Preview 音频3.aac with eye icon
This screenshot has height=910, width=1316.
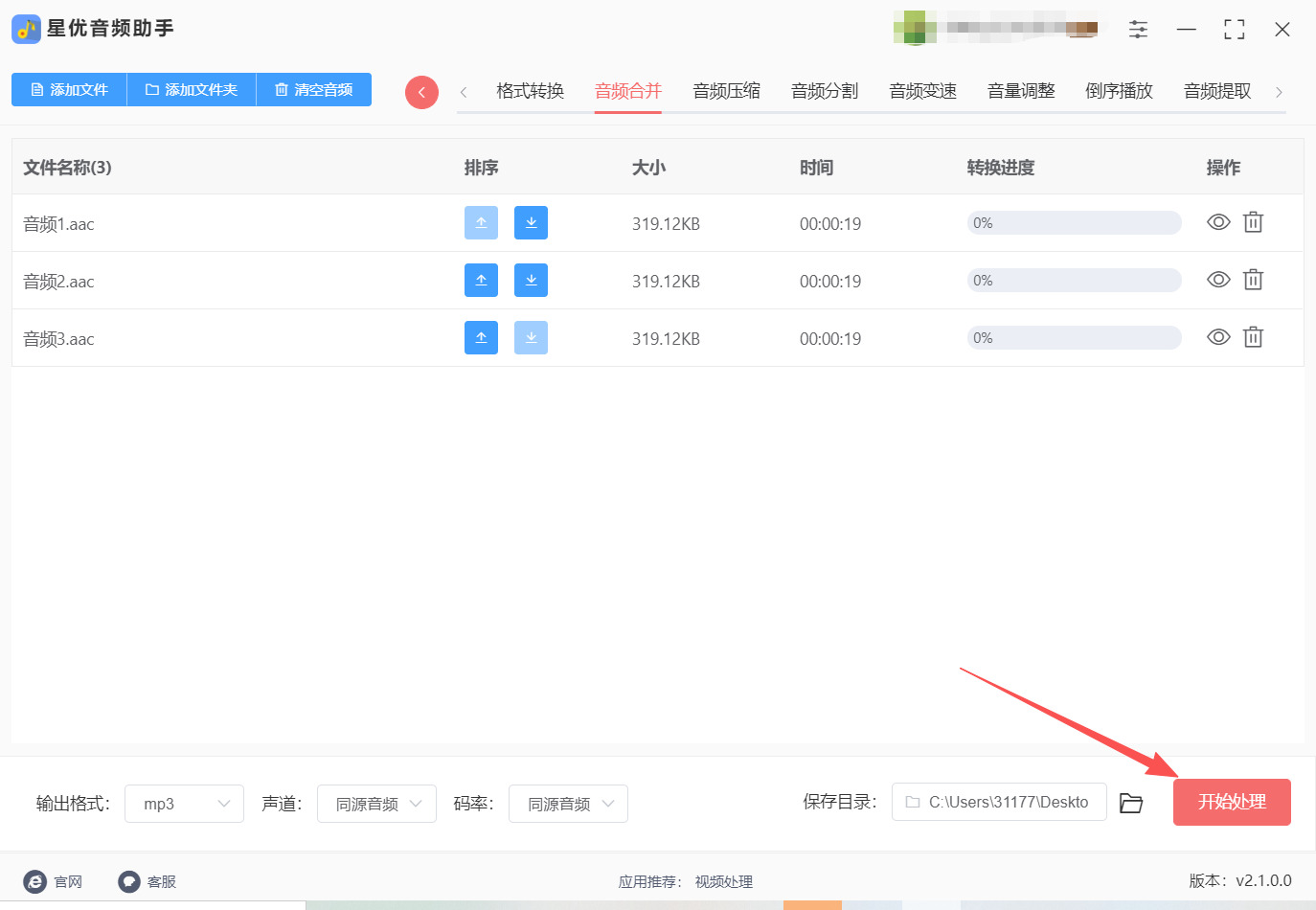[1218, 337]
